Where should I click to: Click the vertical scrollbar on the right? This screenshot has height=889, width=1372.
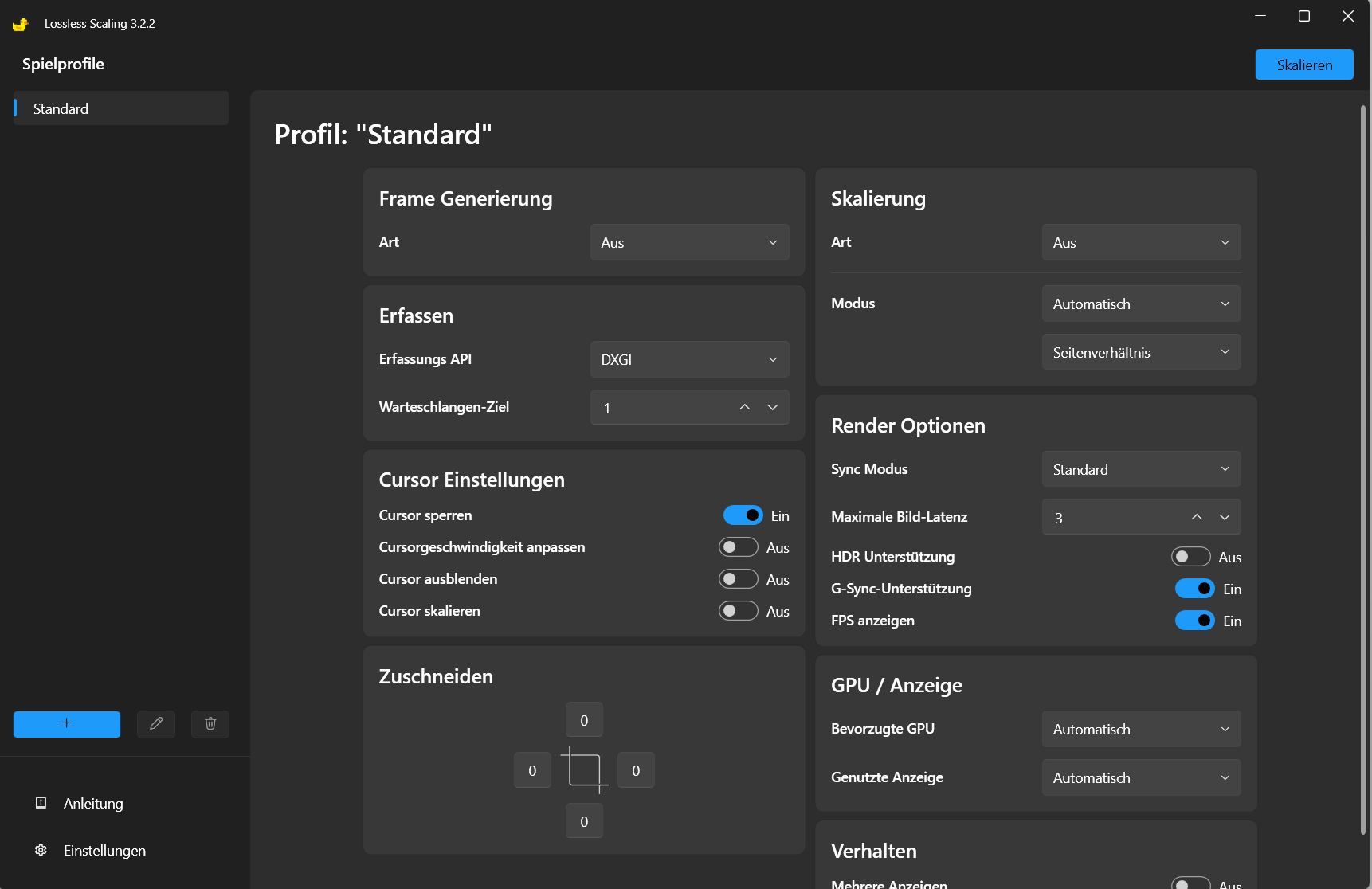[x=1363, y=470]
